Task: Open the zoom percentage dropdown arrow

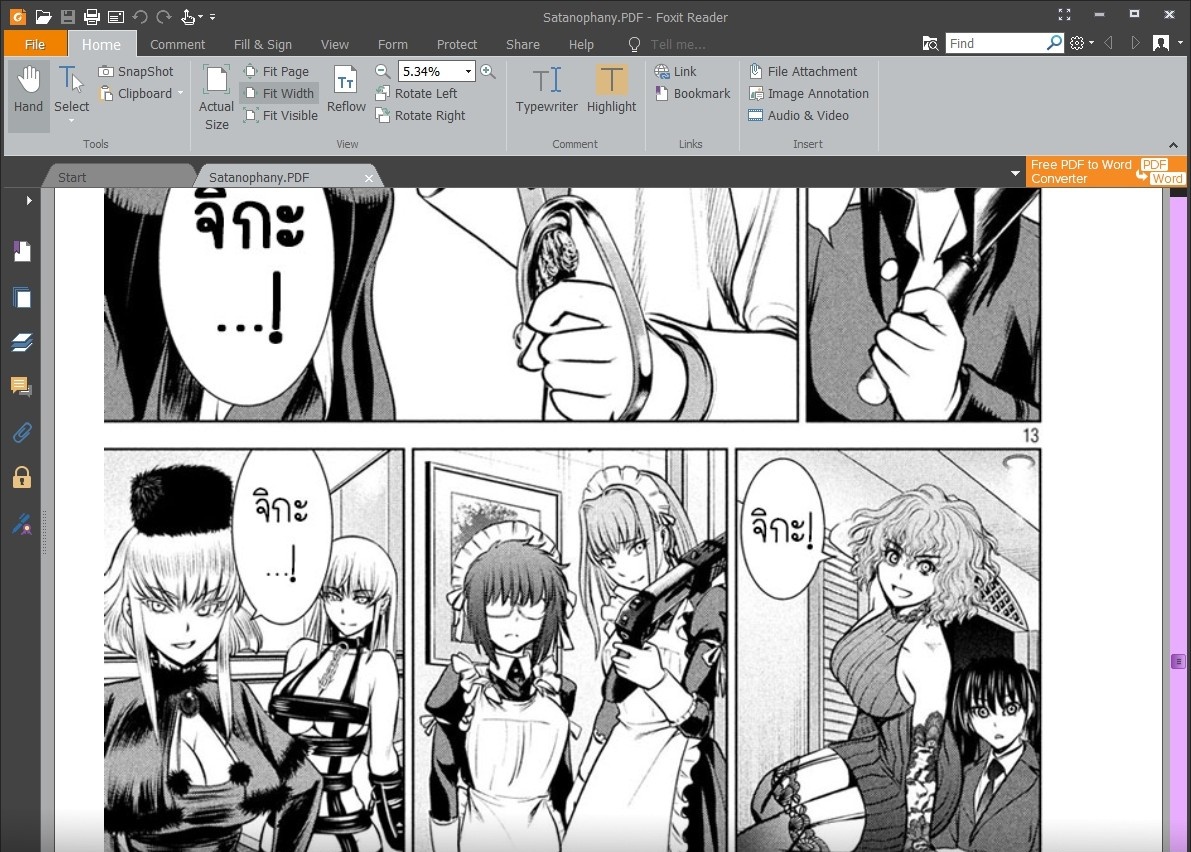Action: [x=468, y=71]
